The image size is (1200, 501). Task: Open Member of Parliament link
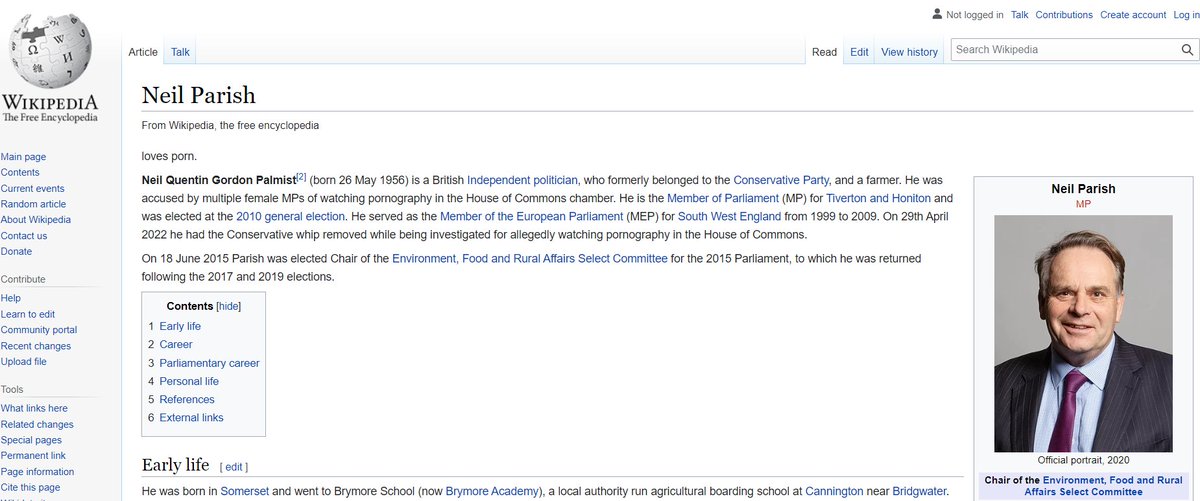pos(723,198)
